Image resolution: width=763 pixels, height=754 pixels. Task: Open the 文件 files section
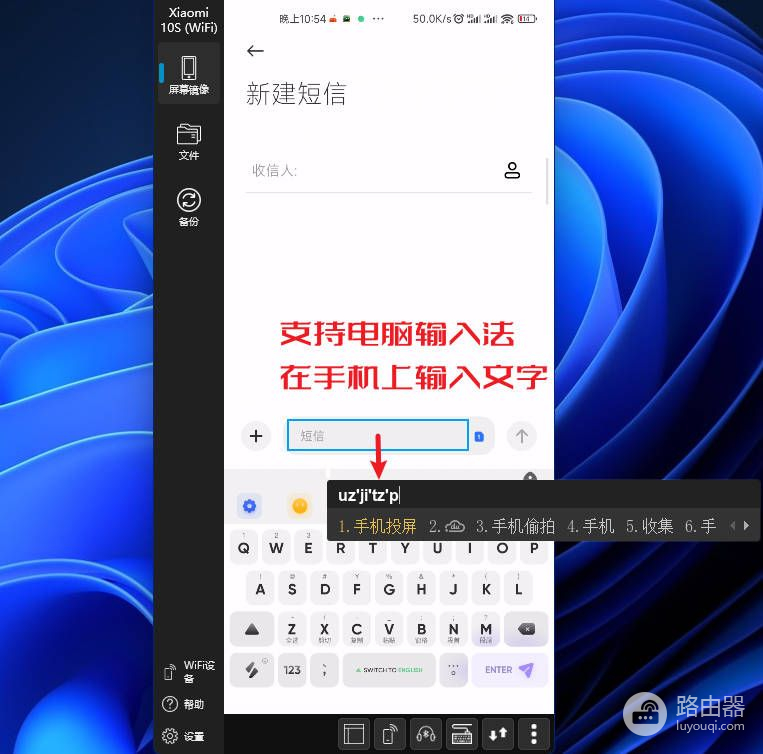(188, 141)
